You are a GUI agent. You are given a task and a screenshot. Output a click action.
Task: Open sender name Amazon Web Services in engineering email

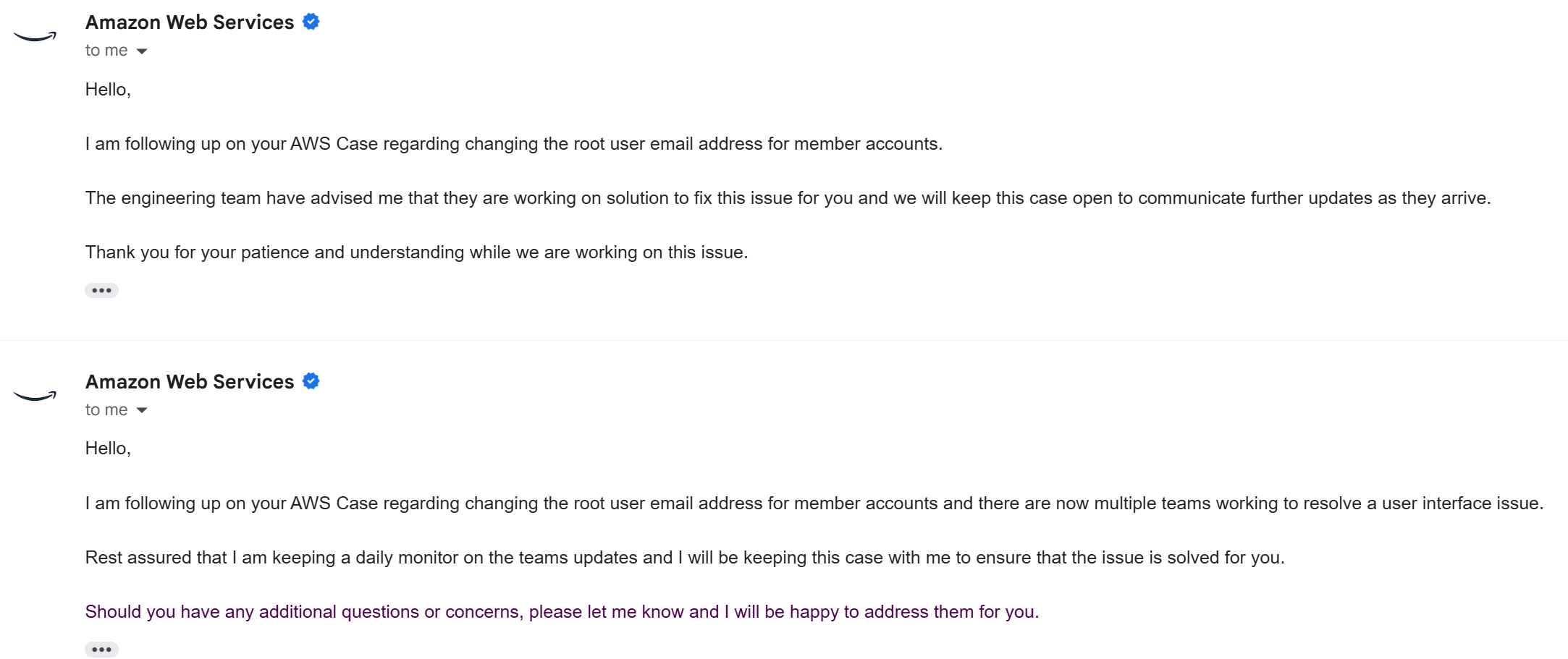[x=190, y=22]
